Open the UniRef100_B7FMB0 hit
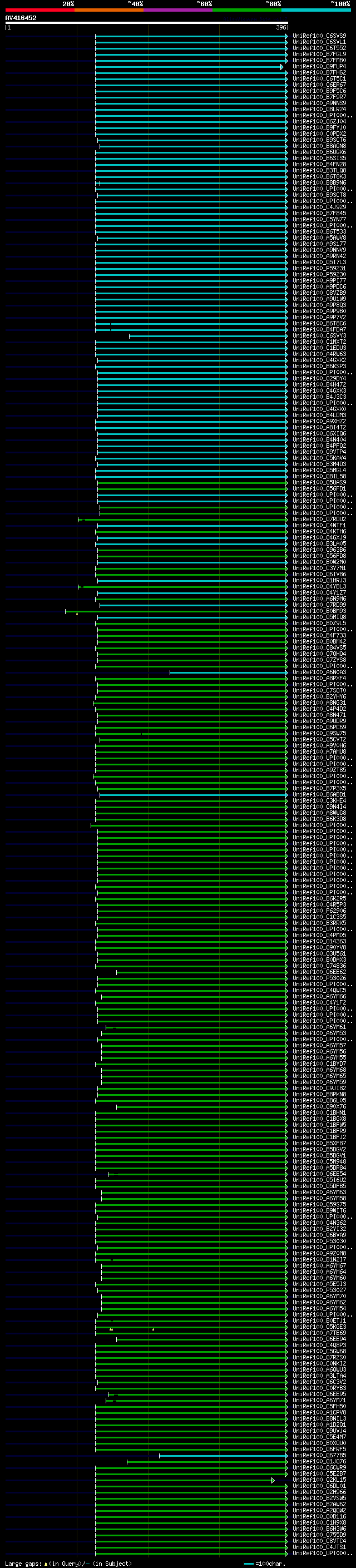This screenshot has height=1568, width=356. 319,60
